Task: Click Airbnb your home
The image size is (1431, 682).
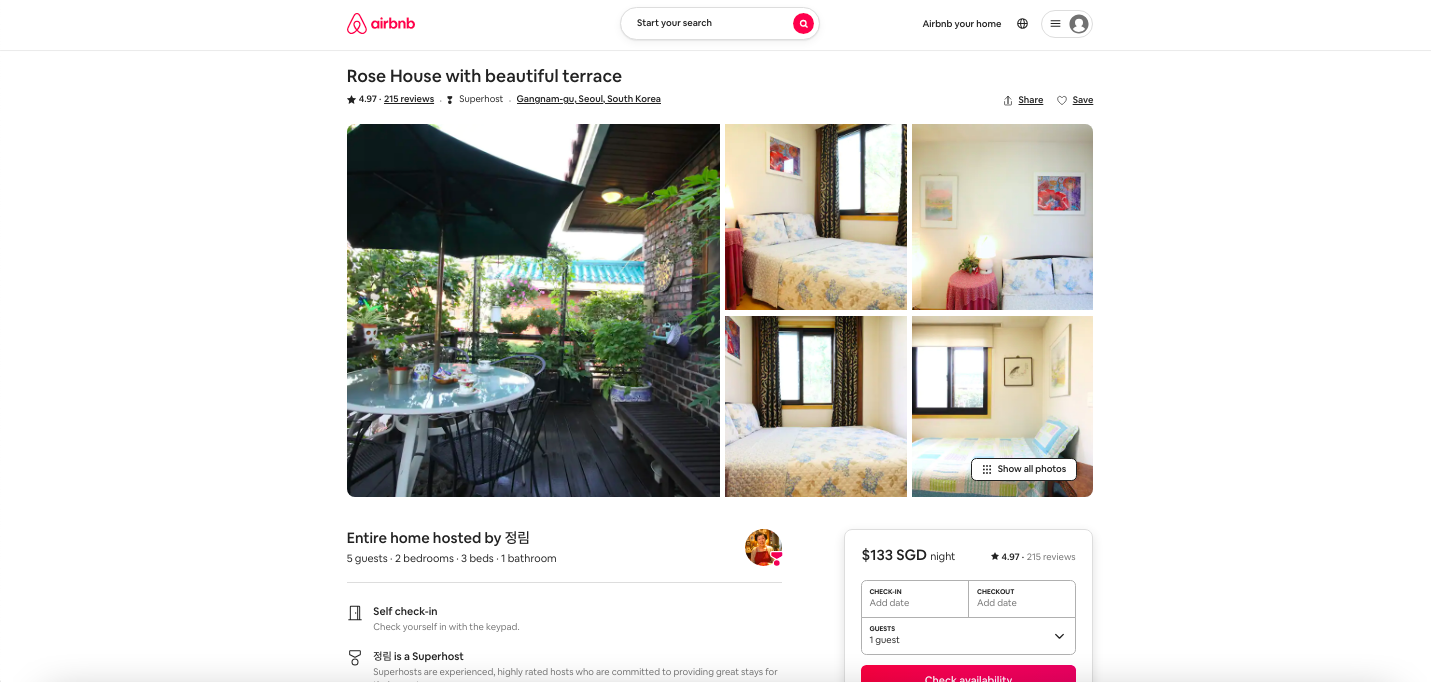Action: (x=961, y=24)
